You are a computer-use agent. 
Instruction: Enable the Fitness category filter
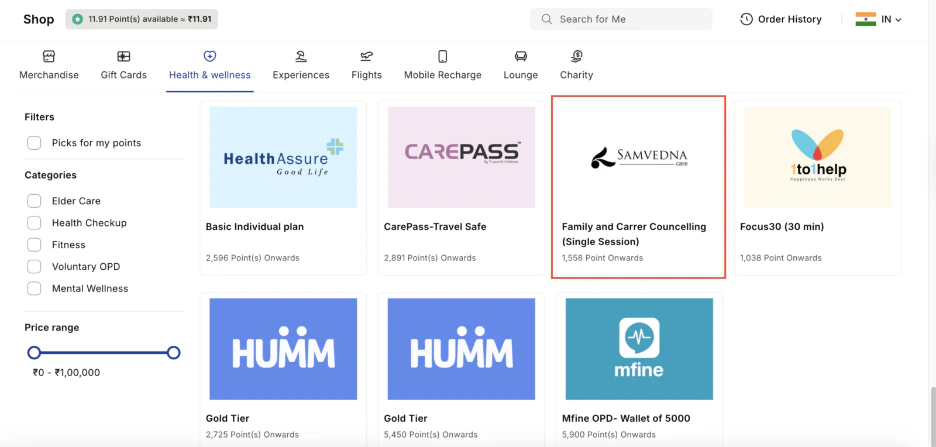34,245
